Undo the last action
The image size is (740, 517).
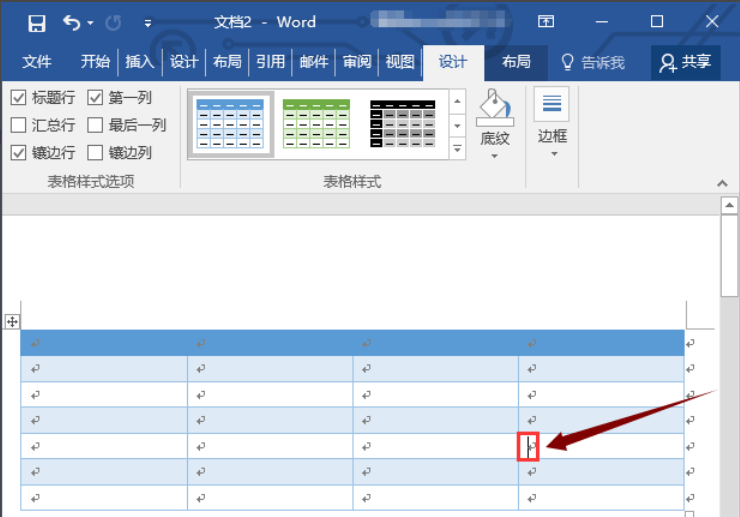coord(72,22)
